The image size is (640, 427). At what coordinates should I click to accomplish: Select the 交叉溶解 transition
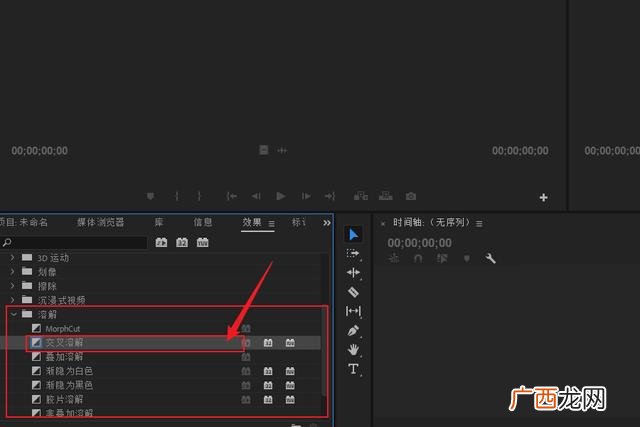[x=64, y=342]
